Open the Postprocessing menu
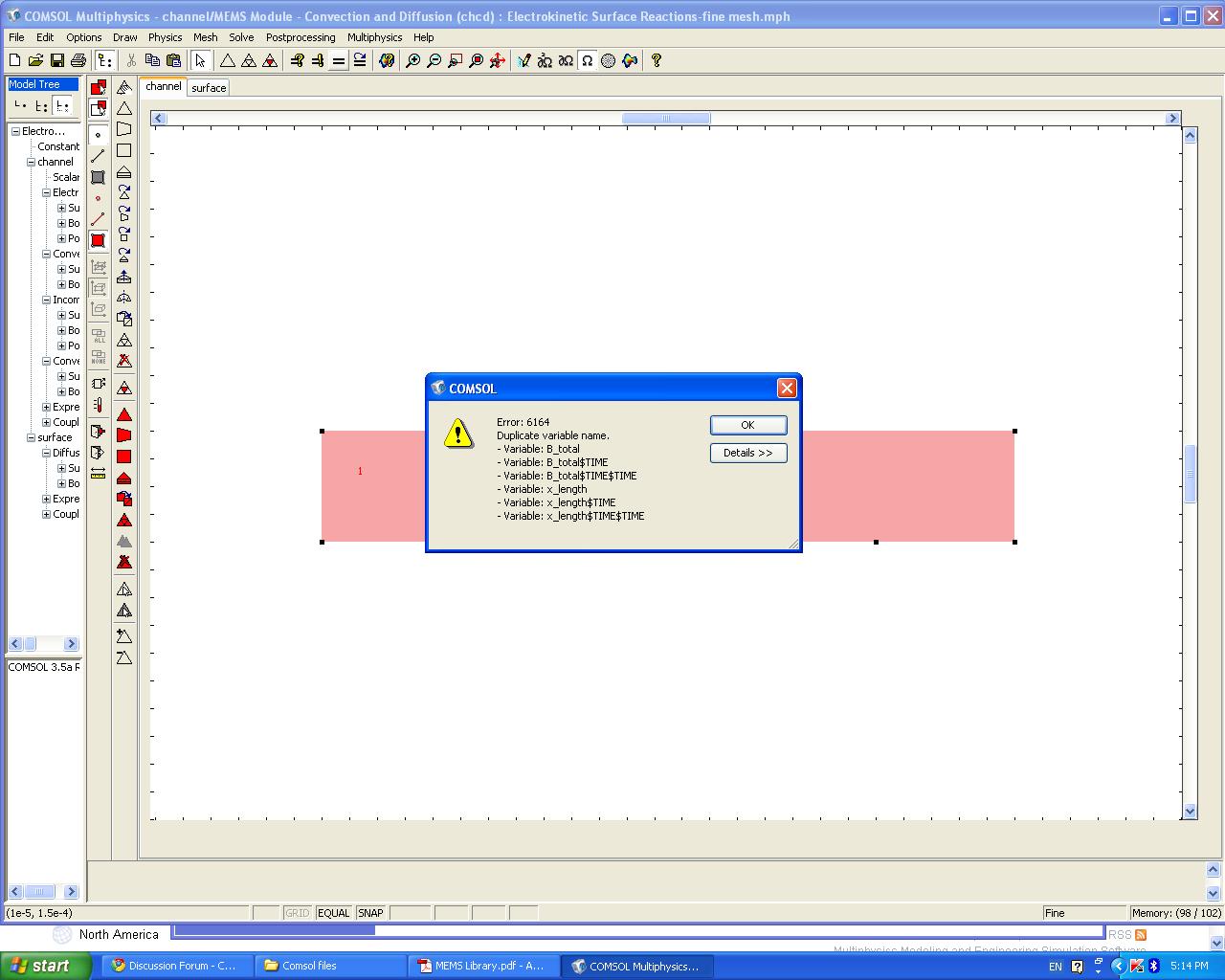Image resolution: width=1225 pixels, height=980 pixels. pyautogui.click(x=301, y=37)
